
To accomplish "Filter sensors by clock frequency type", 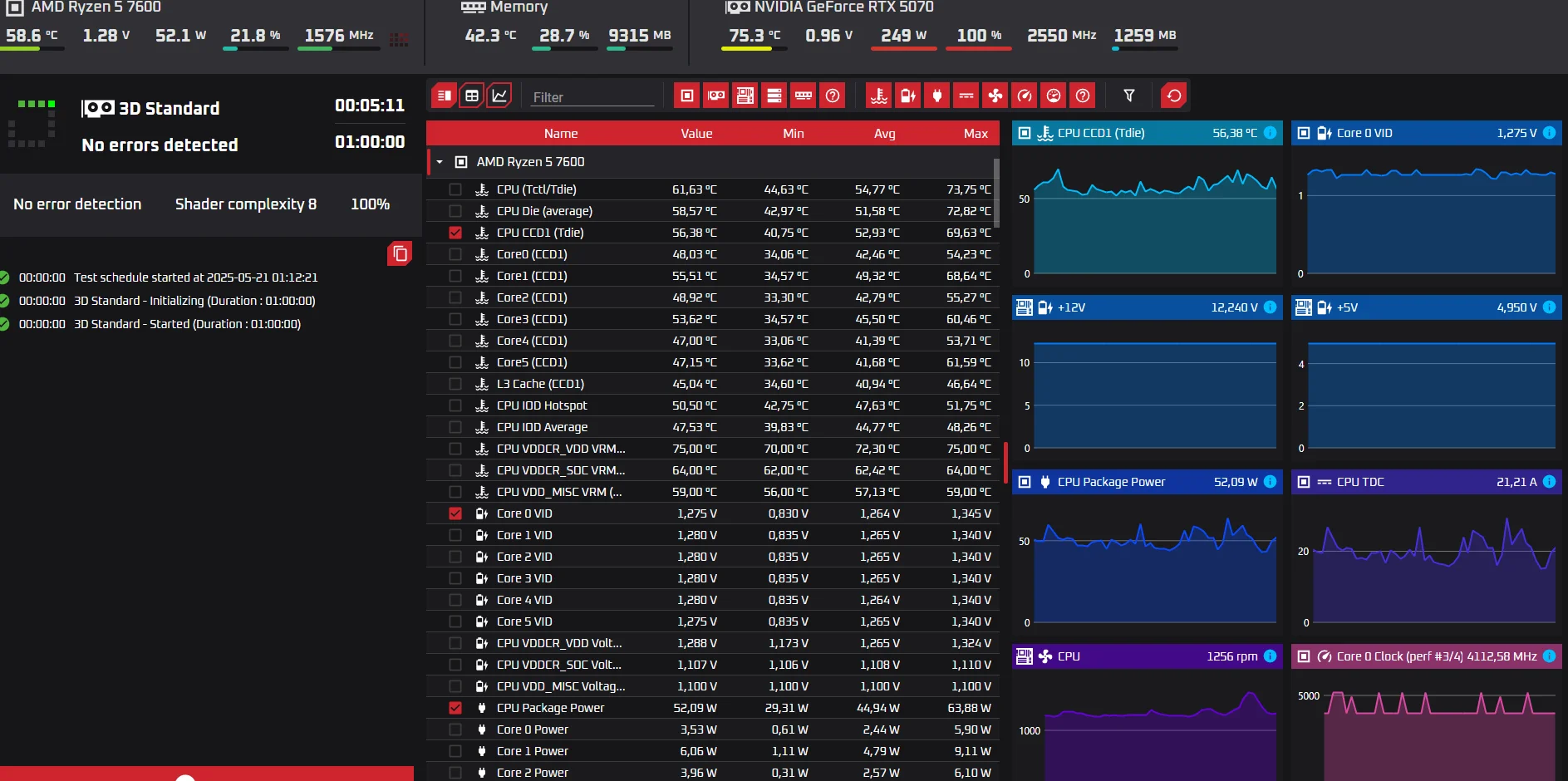I will [1024, 96].
